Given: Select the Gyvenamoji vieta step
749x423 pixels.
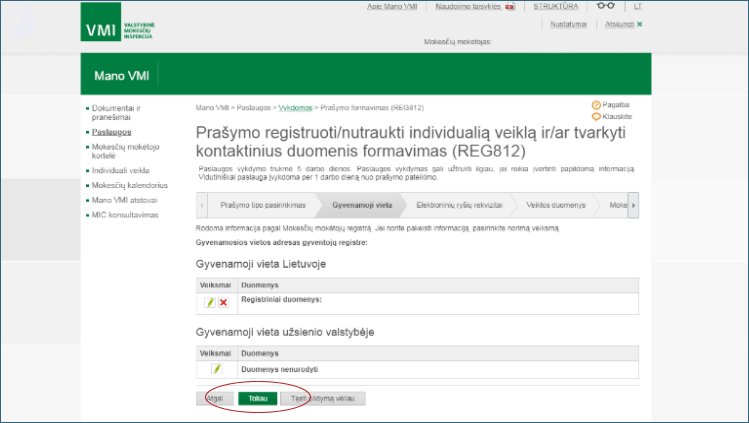Looking at the screenshot, I should [x=362, y=205].
